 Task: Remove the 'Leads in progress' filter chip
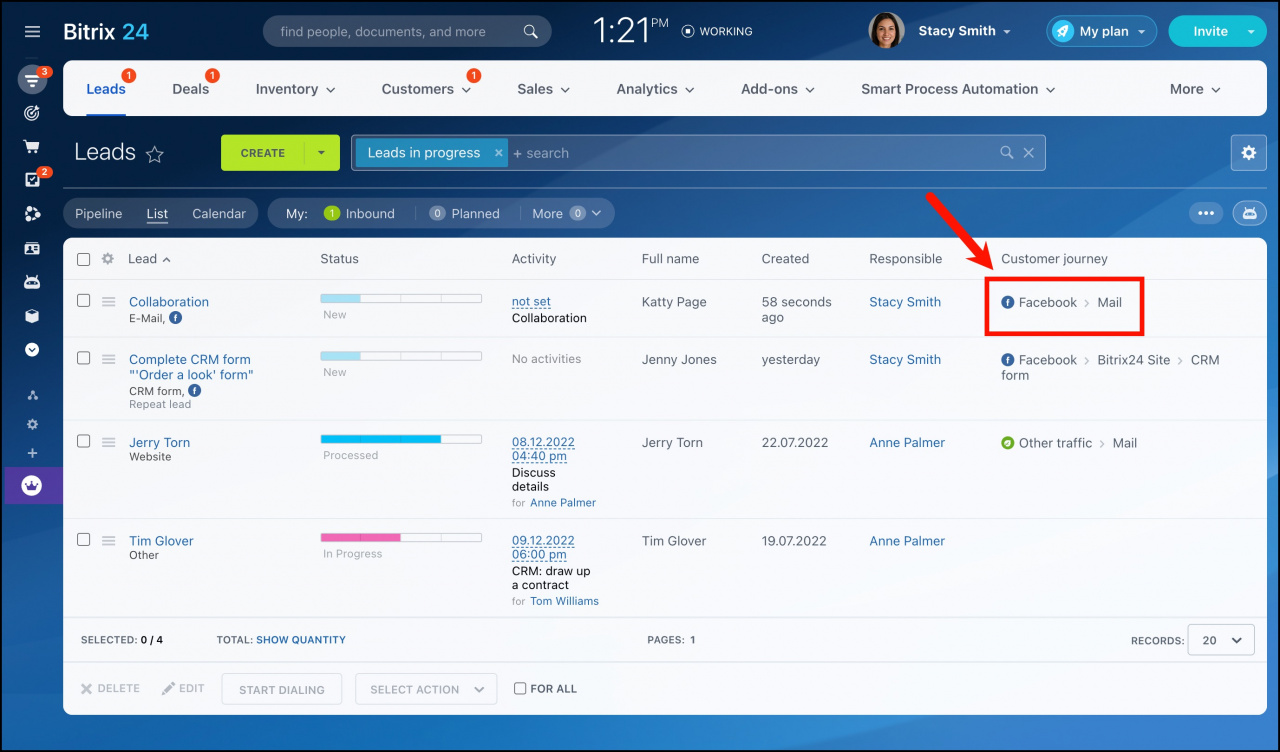(x=499, y=153)
